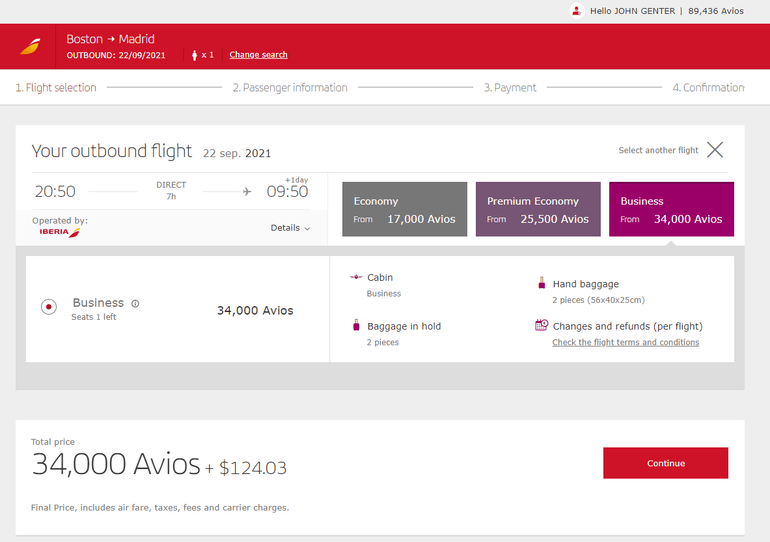Image resolution: width=770 pixels, height=542 pixels.
Task: Choose the Economy 17,000 Avios tab
Action: pyautogui.click(x=404, y=209)
